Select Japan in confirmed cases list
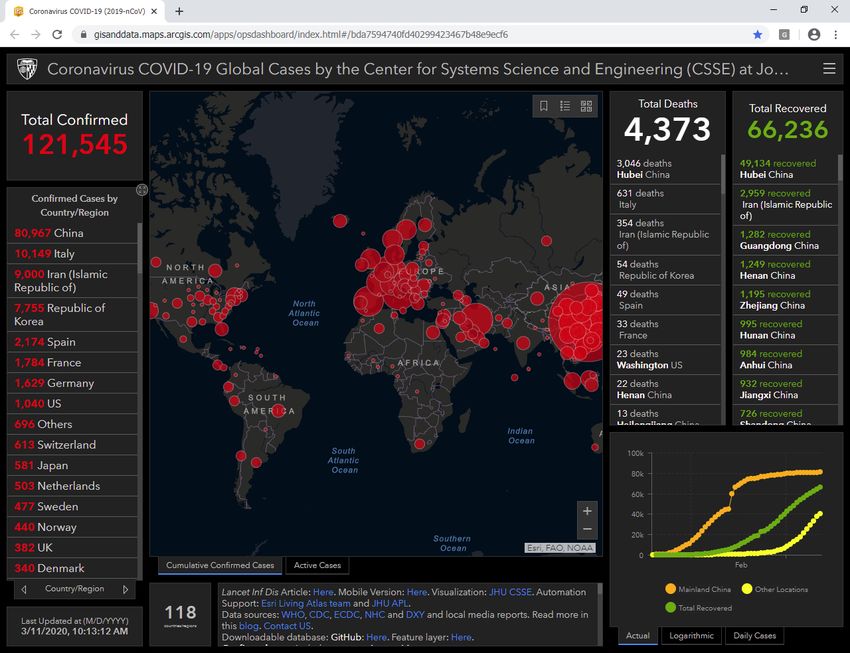This screenshot has width=850, height=653. [x=72, y=465]
